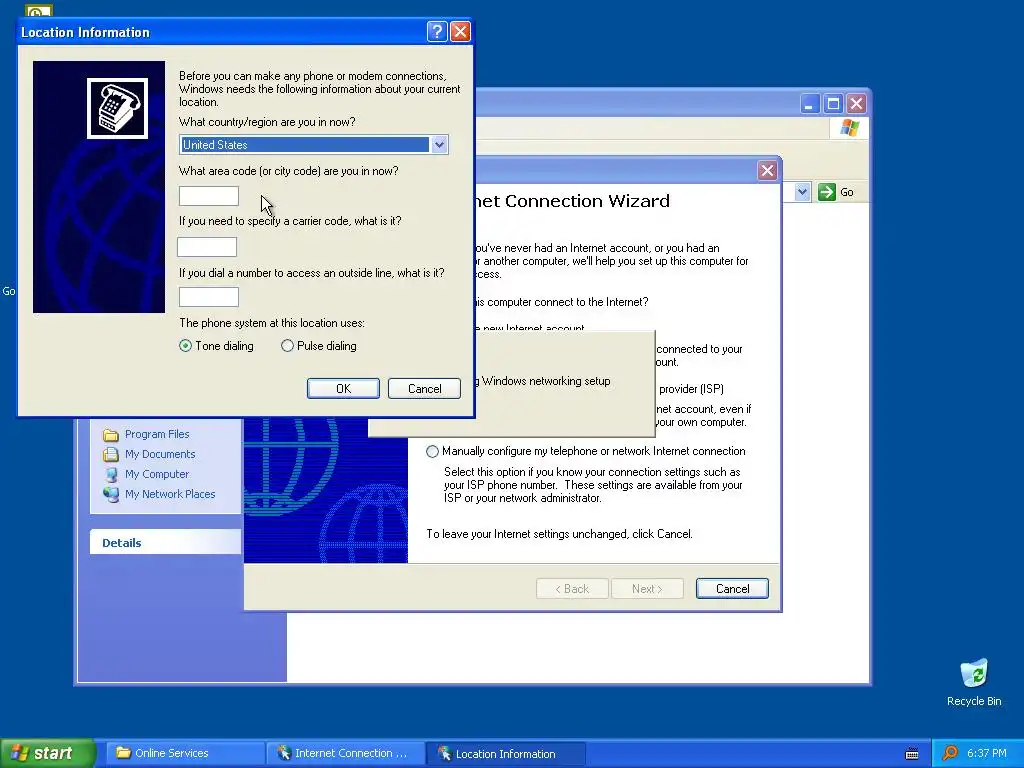Click the magnifier icon in system tray
The height and width of the screenshot is (768, 1024).
click(950, 754)
